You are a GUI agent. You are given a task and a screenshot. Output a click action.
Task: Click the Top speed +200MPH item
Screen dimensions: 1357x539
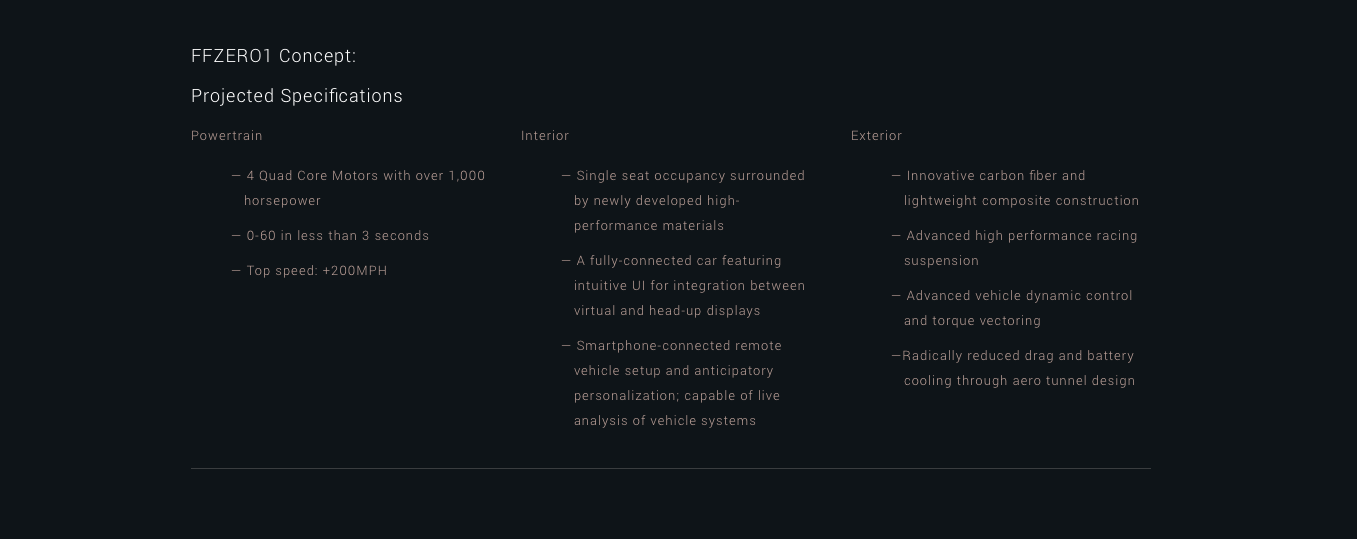[x=309, y=271]
